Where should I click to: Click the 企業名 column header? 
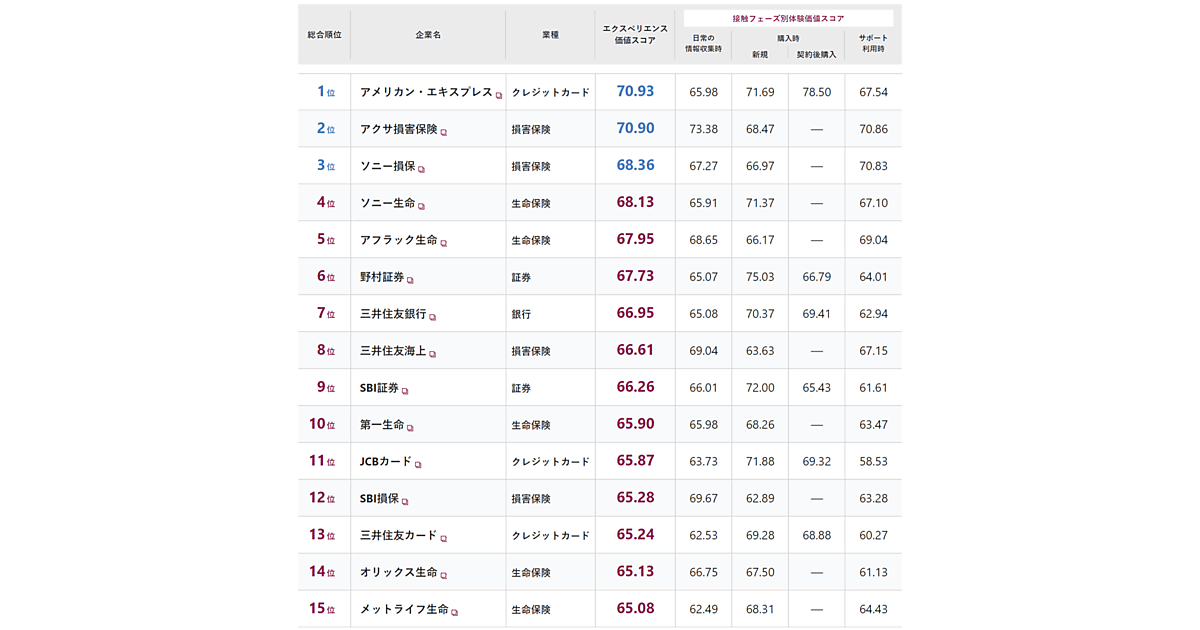tap(428, 34)
